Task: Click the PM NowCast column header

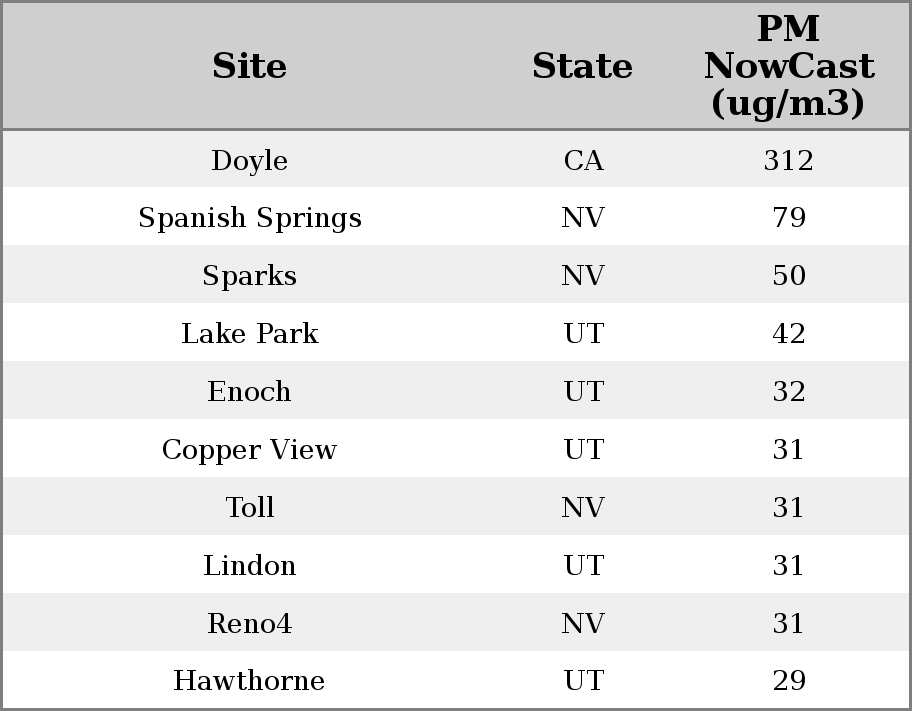Action: tap(788, 66)
